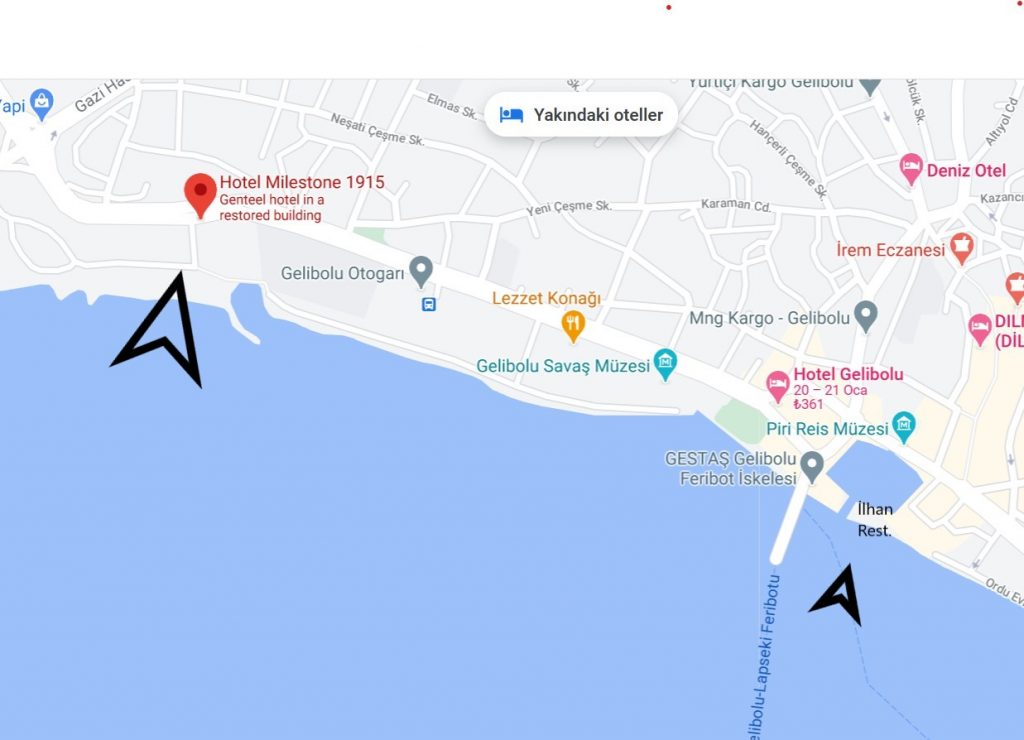Image resolution: width=1024 pixels, height=740 pixels.
Task: Click the pink Hotel Gelibolu bed marker
Action: coord(777,386)
